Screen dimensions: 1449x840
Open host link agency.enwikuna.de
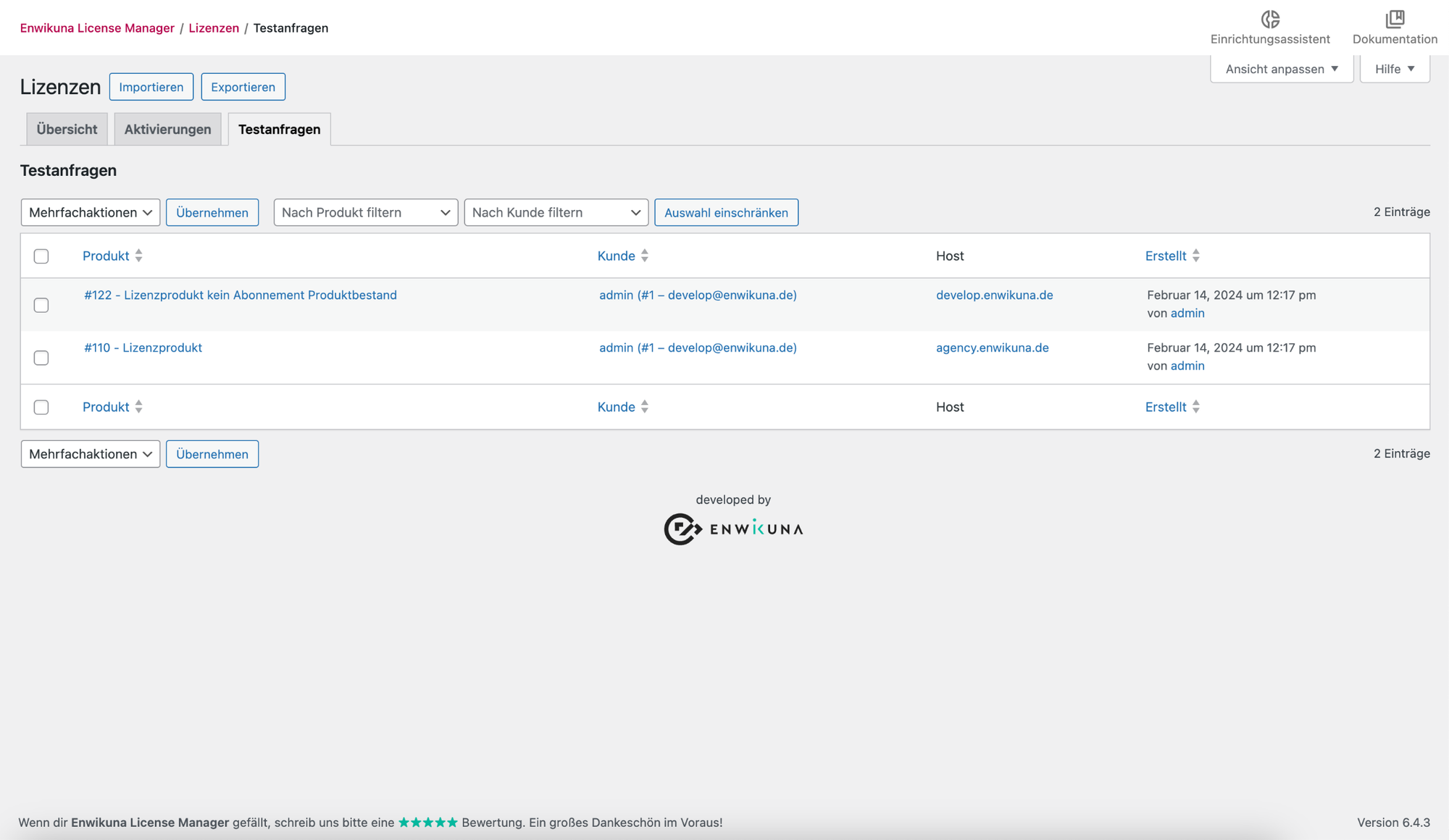[x=993, y=348]
